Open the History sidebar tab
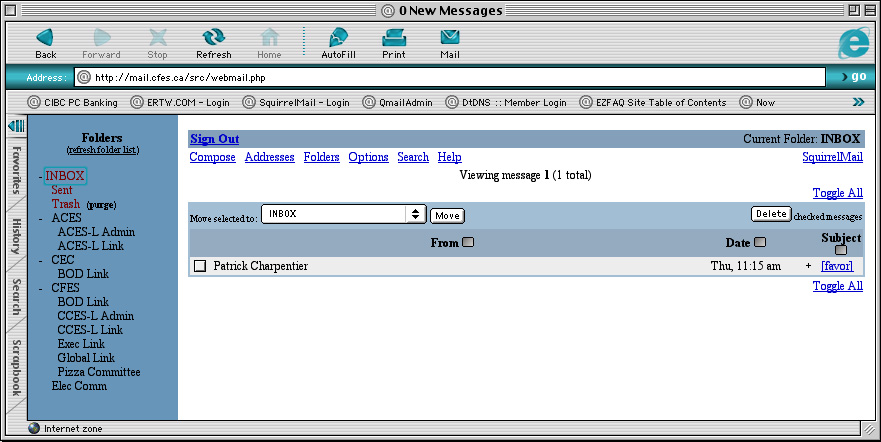This screenshot has height=442, width=881. (x=16, y=240)
